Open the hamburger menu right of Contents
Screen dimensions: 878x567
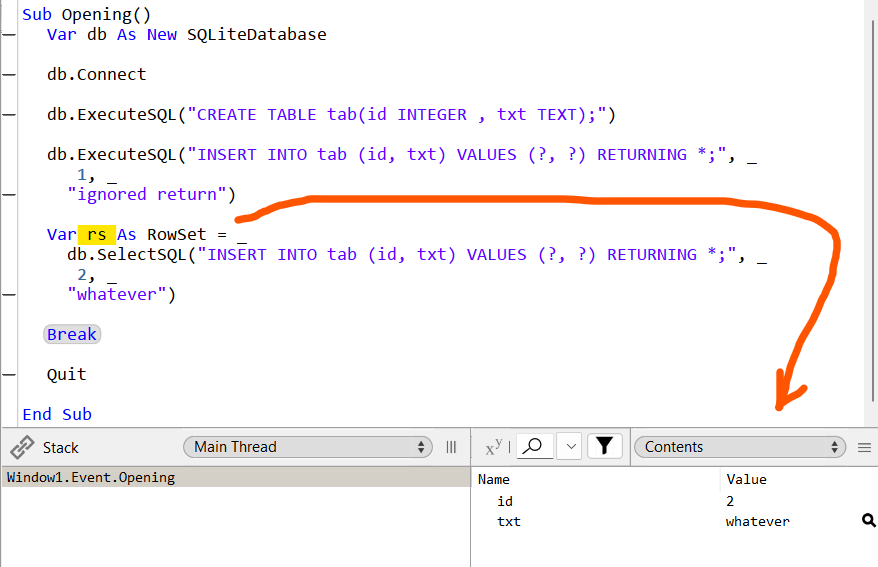[x=864, y=447]
